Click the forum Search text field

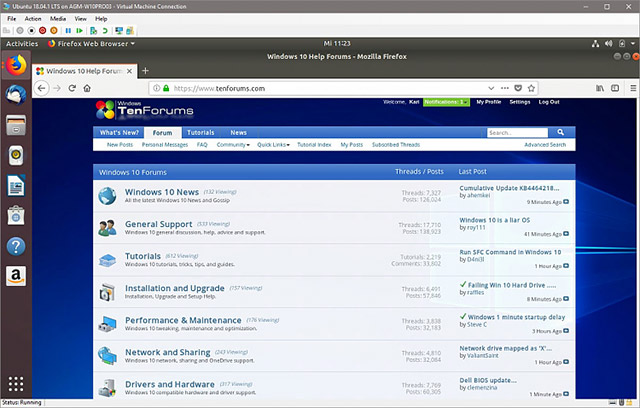[515, 132]
